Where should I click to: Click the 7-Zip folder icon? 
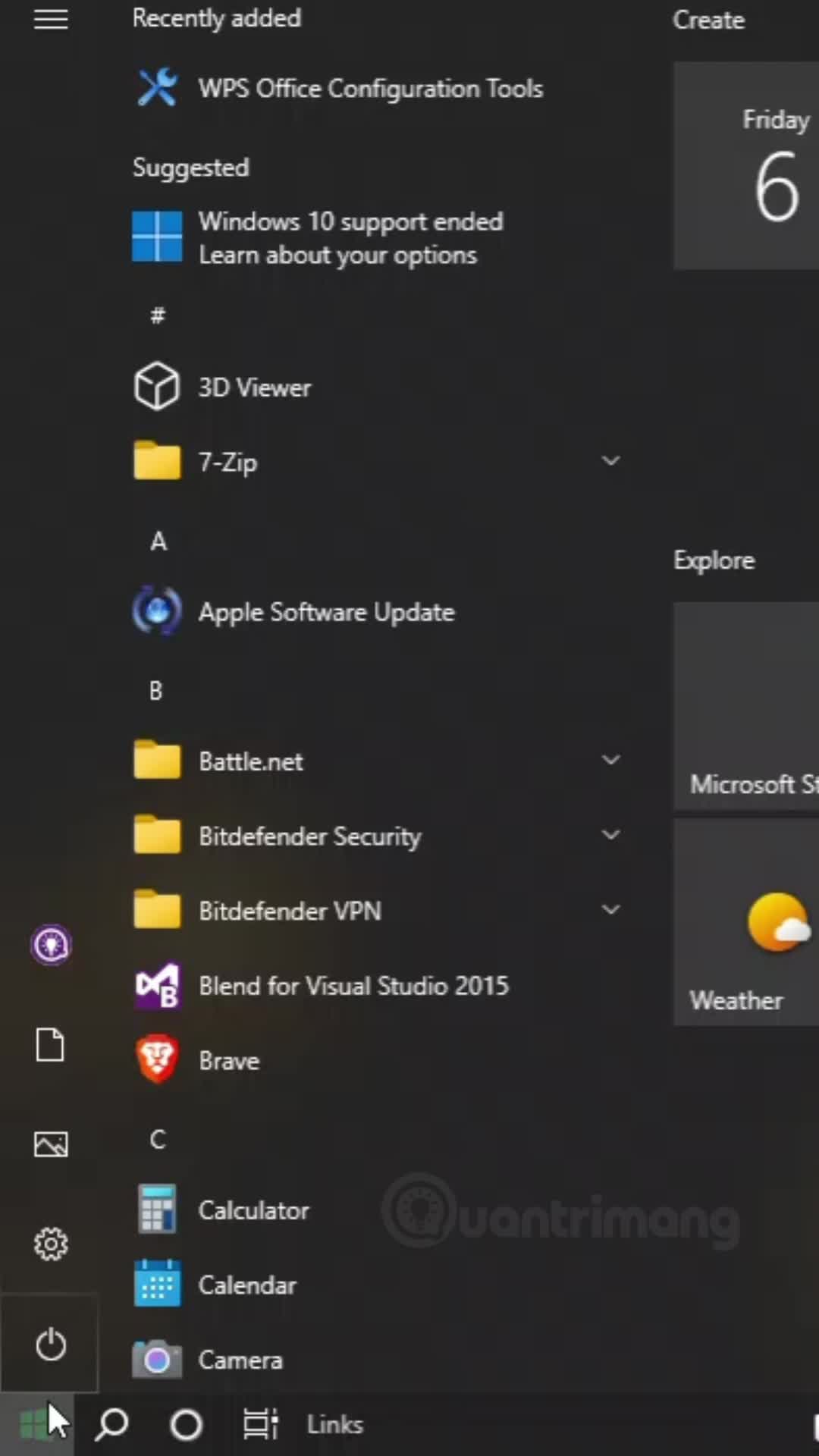pyautogui.click(x=157, y=460)
